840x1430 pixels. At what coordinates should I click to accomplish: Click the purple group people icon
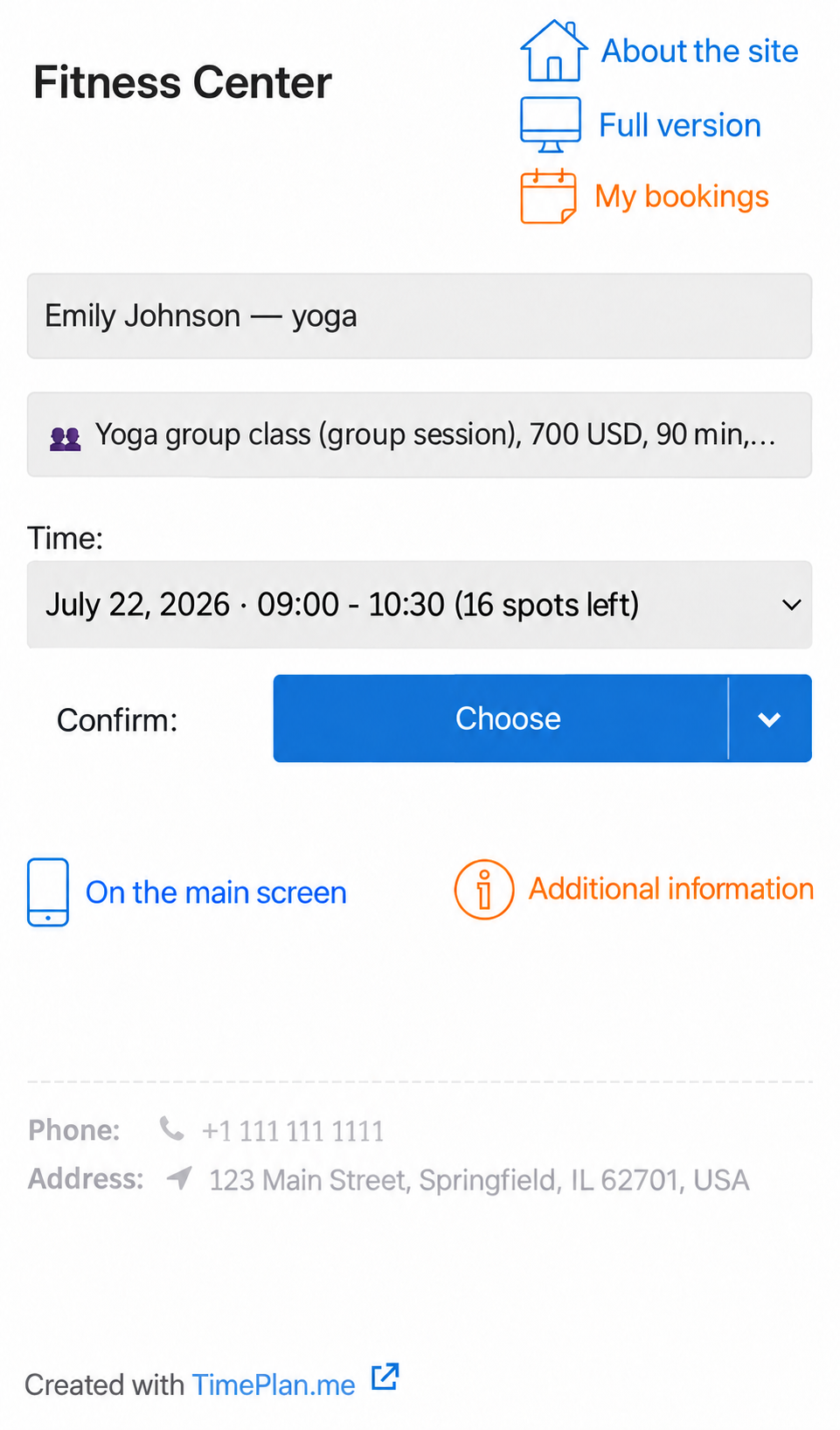[x=66, y=438]
